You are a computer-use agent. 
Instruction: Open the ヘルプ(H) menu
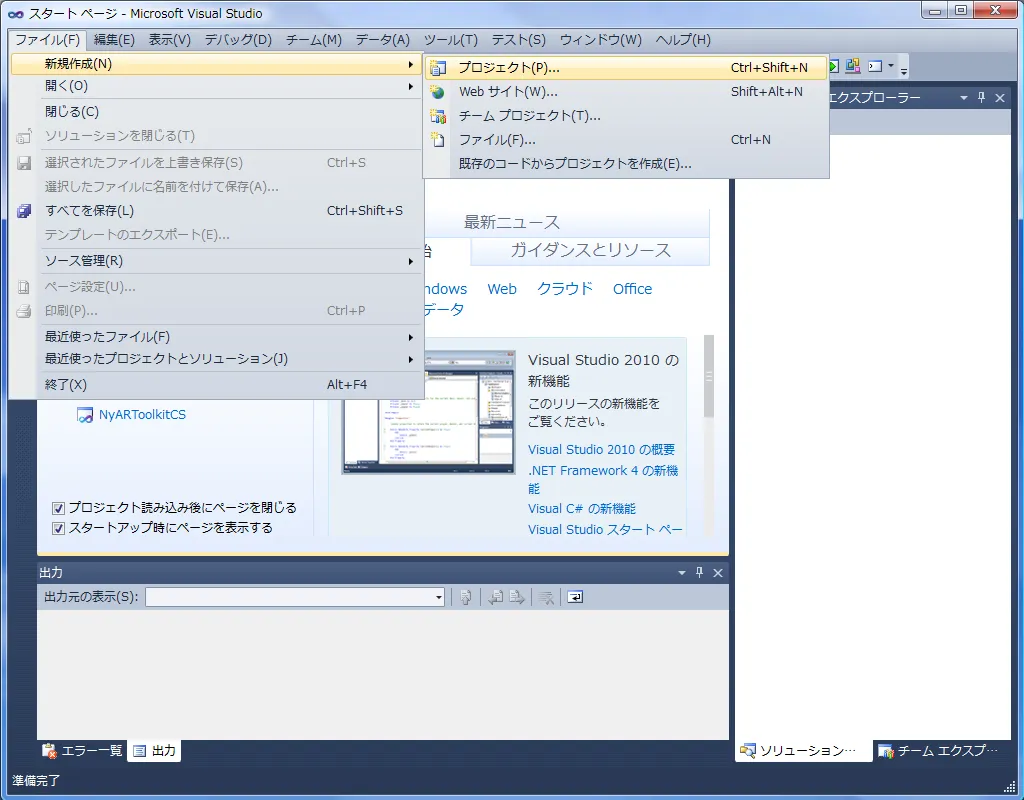pyautogui.click(x=683, y=40)
